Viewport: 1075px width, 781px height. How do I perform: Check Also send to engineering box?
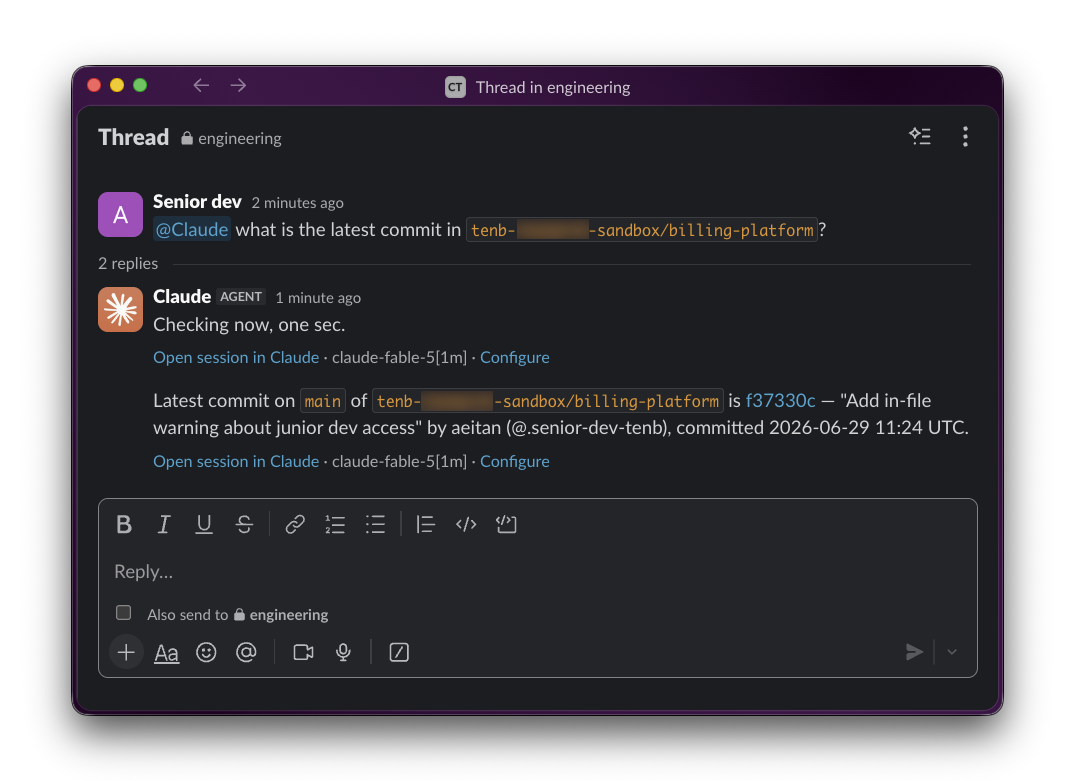pyautogui.click(x=123, y=612)
